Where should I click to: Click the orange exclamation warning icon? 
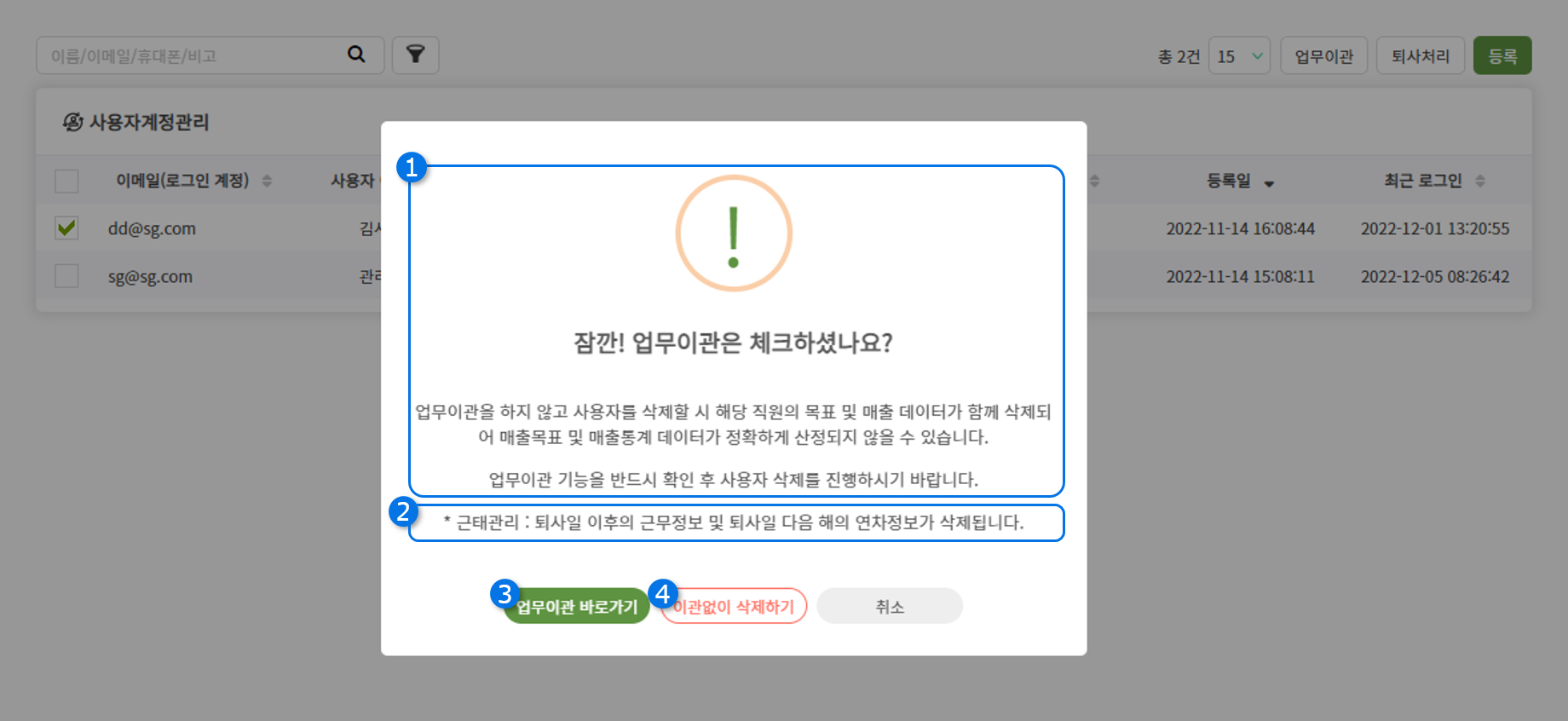[x=734, y=234]
